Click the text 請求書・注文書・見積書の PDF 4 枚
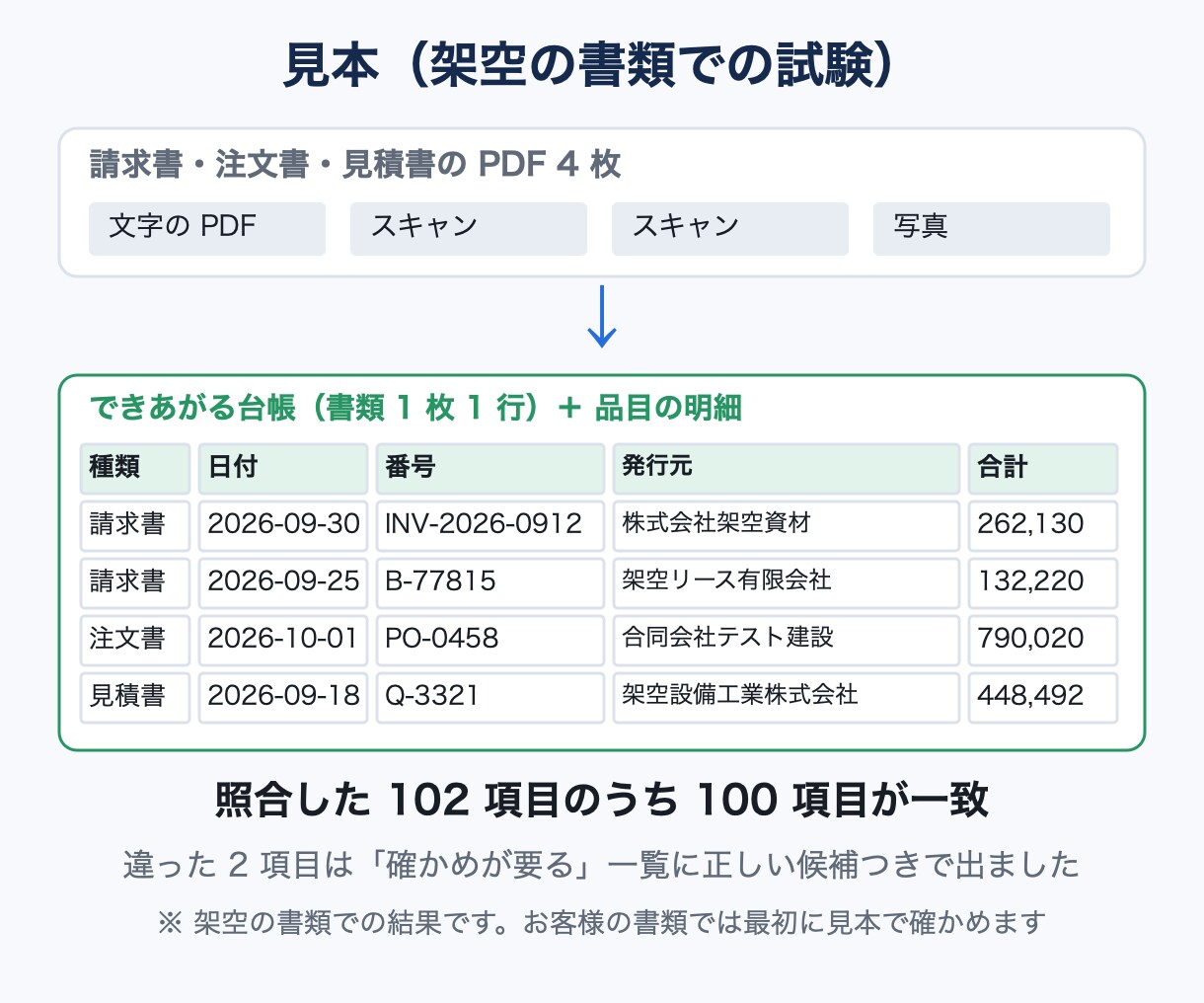Screen dimensions: 1204x1003 point(355,164)
